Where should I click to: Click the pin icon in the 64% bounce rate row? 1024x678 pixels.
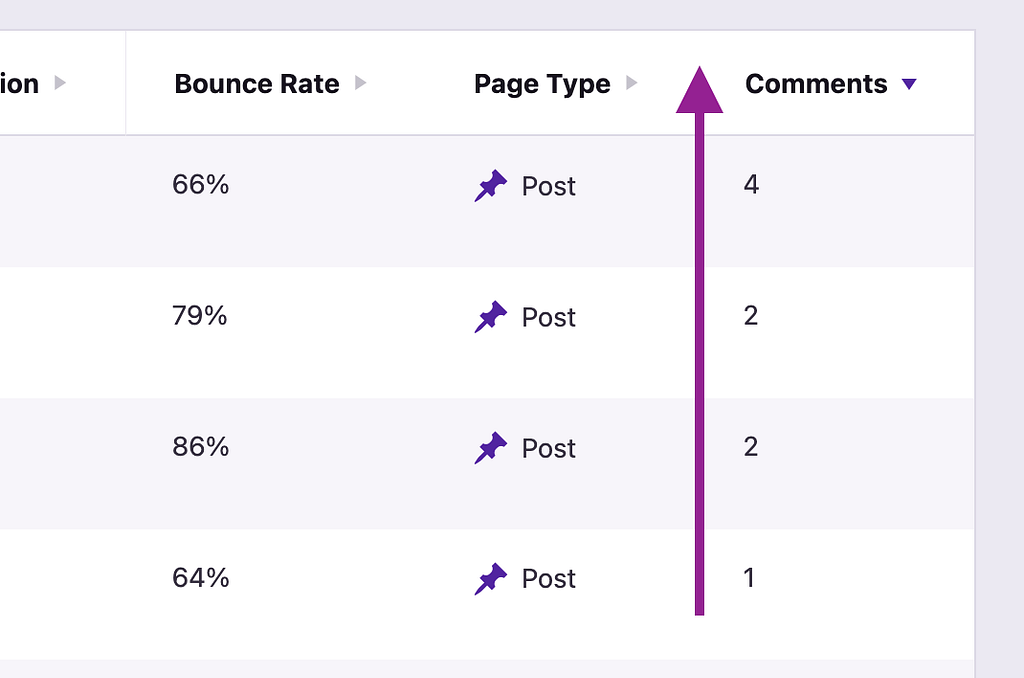click(490, 579)
